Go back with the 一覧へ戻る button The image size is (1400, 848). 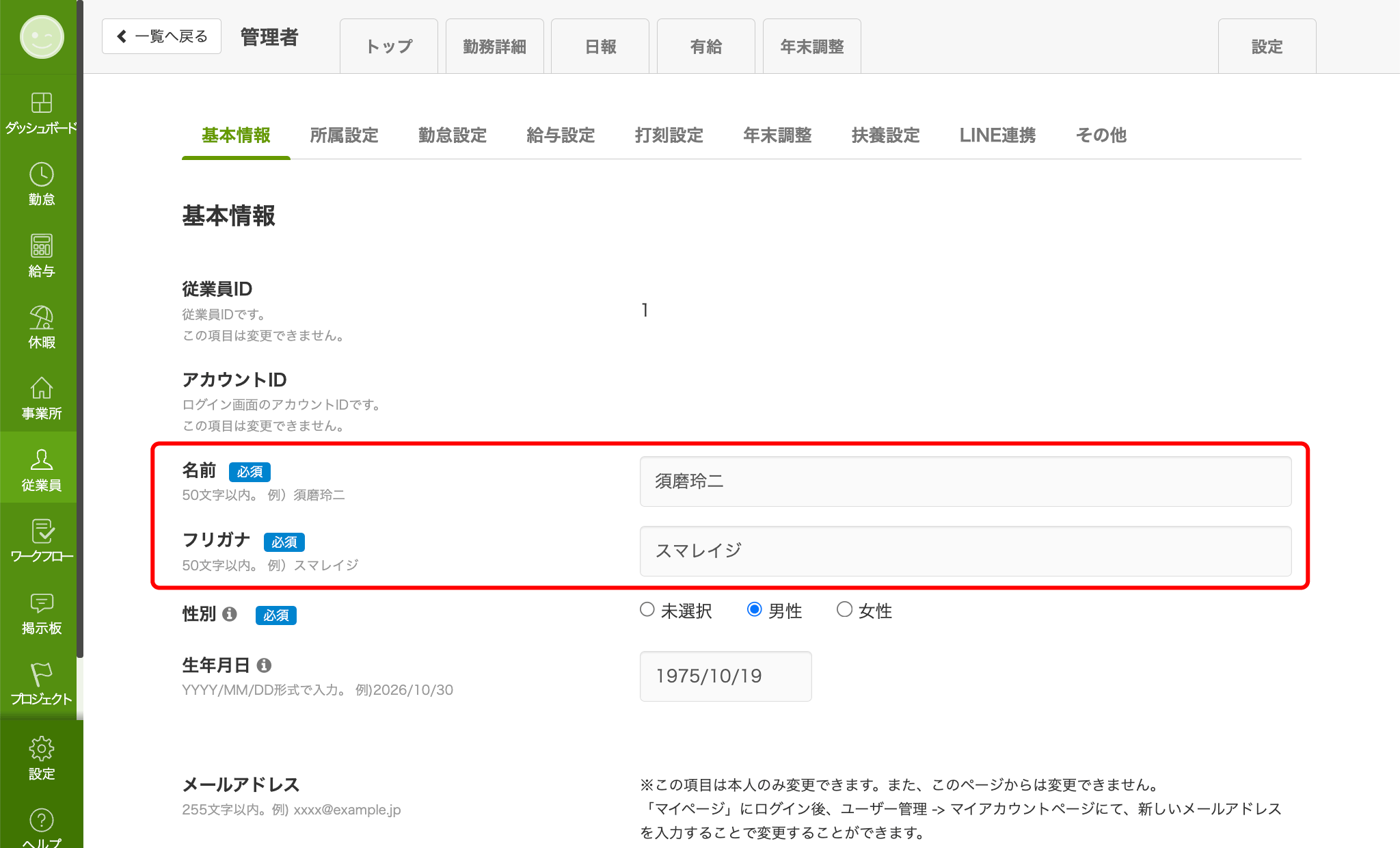(161, 36)
